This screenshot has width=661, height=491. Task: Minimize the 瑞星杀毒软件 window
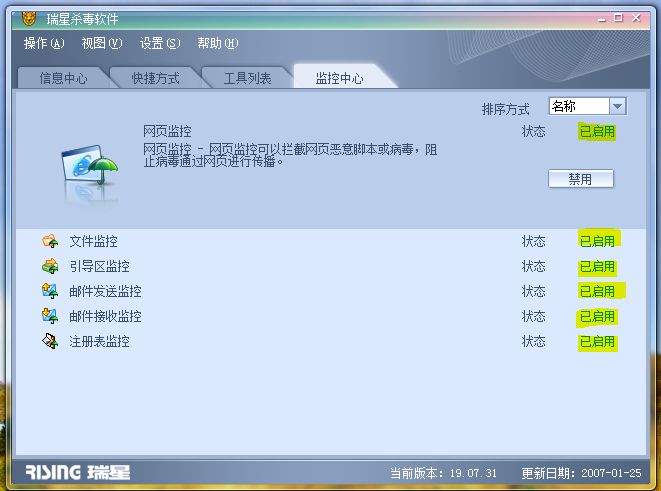coord(602,19)
